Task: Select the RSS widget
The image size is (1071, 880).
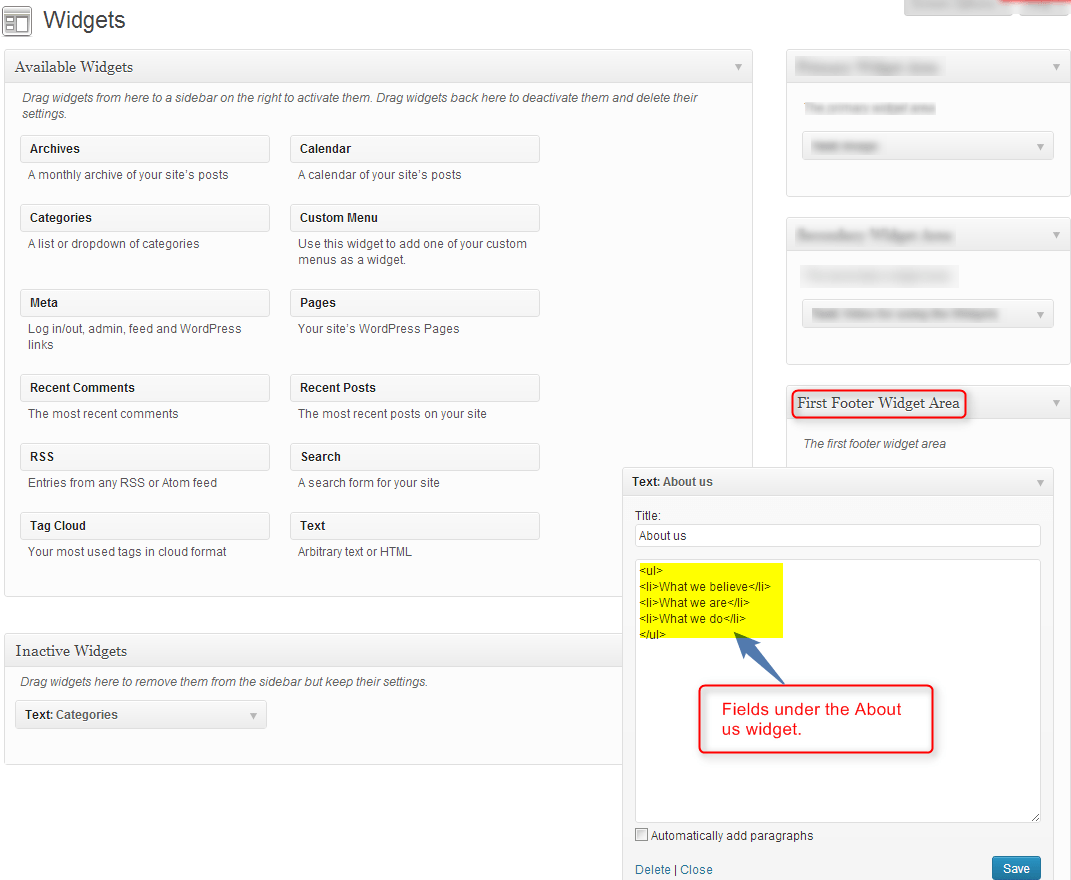Action: (145, 457)
